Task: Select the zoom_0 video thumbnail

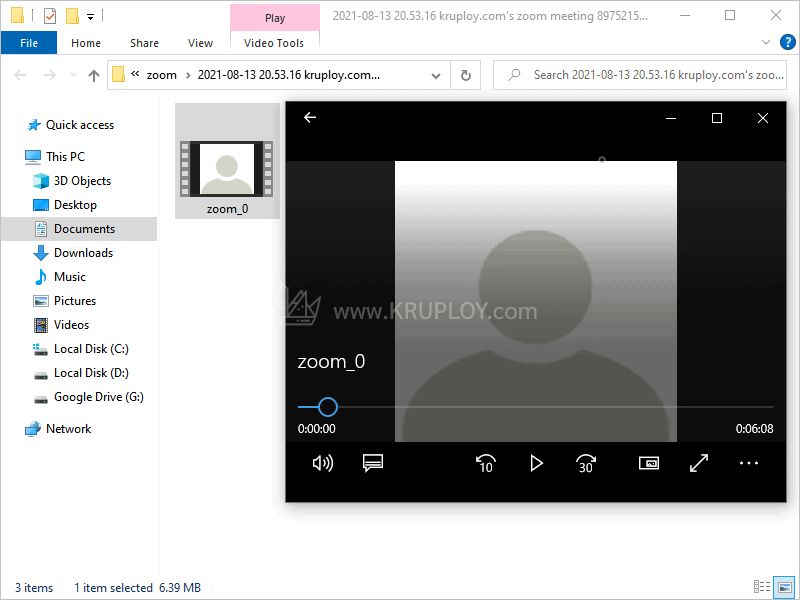Action: 227,170
